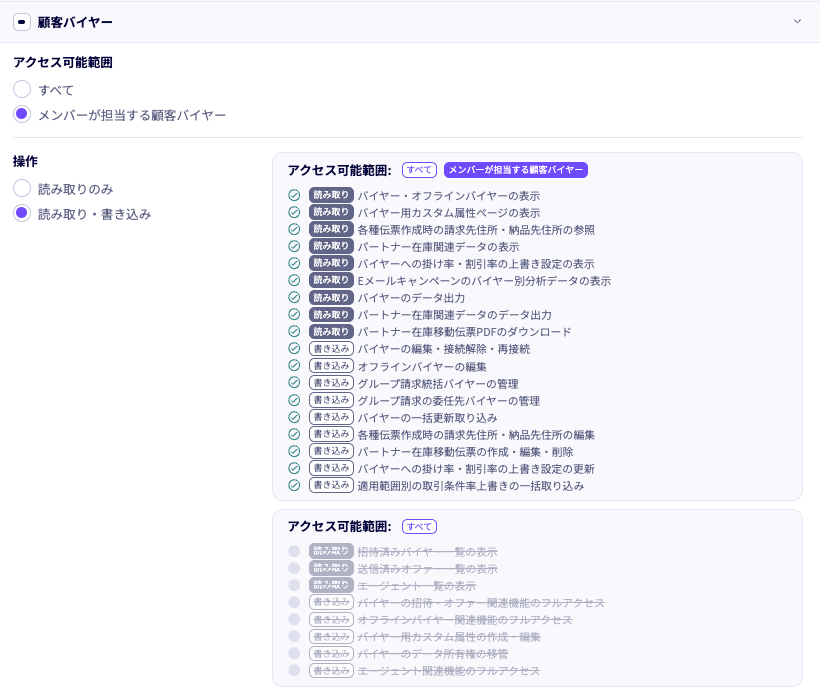Select the メンバーが担当する顧客バイヤー radio button
This screenshot has width=820, height=695.
click(20, 114)
